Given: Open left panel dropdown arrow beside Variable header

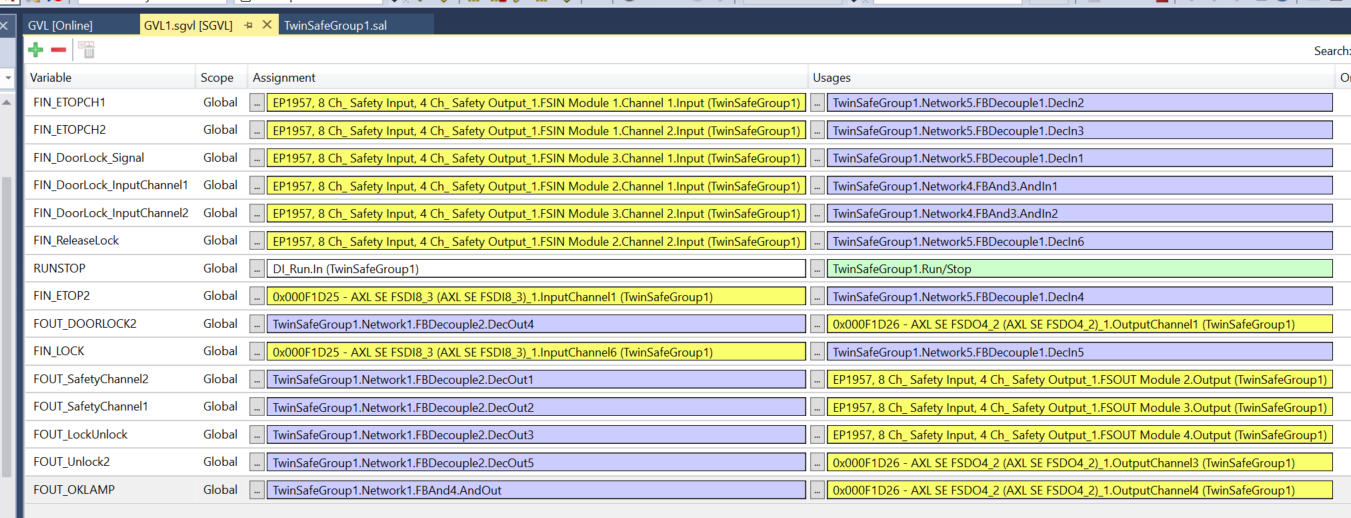Looking at the screenshot, I should pos(9,77).
